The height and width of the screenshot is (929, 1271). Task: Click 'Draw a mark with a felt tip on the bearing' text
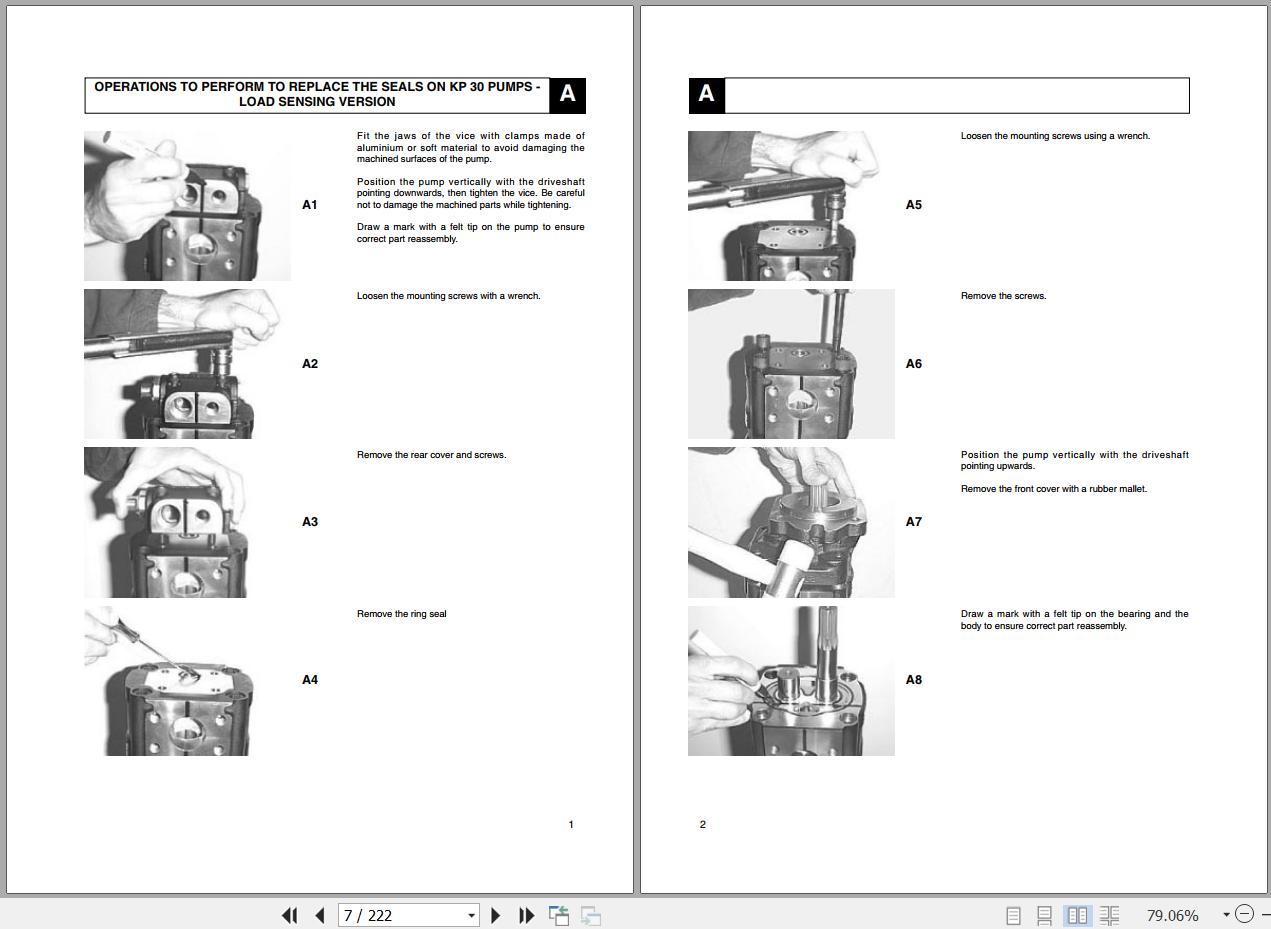click(1075, 620)
